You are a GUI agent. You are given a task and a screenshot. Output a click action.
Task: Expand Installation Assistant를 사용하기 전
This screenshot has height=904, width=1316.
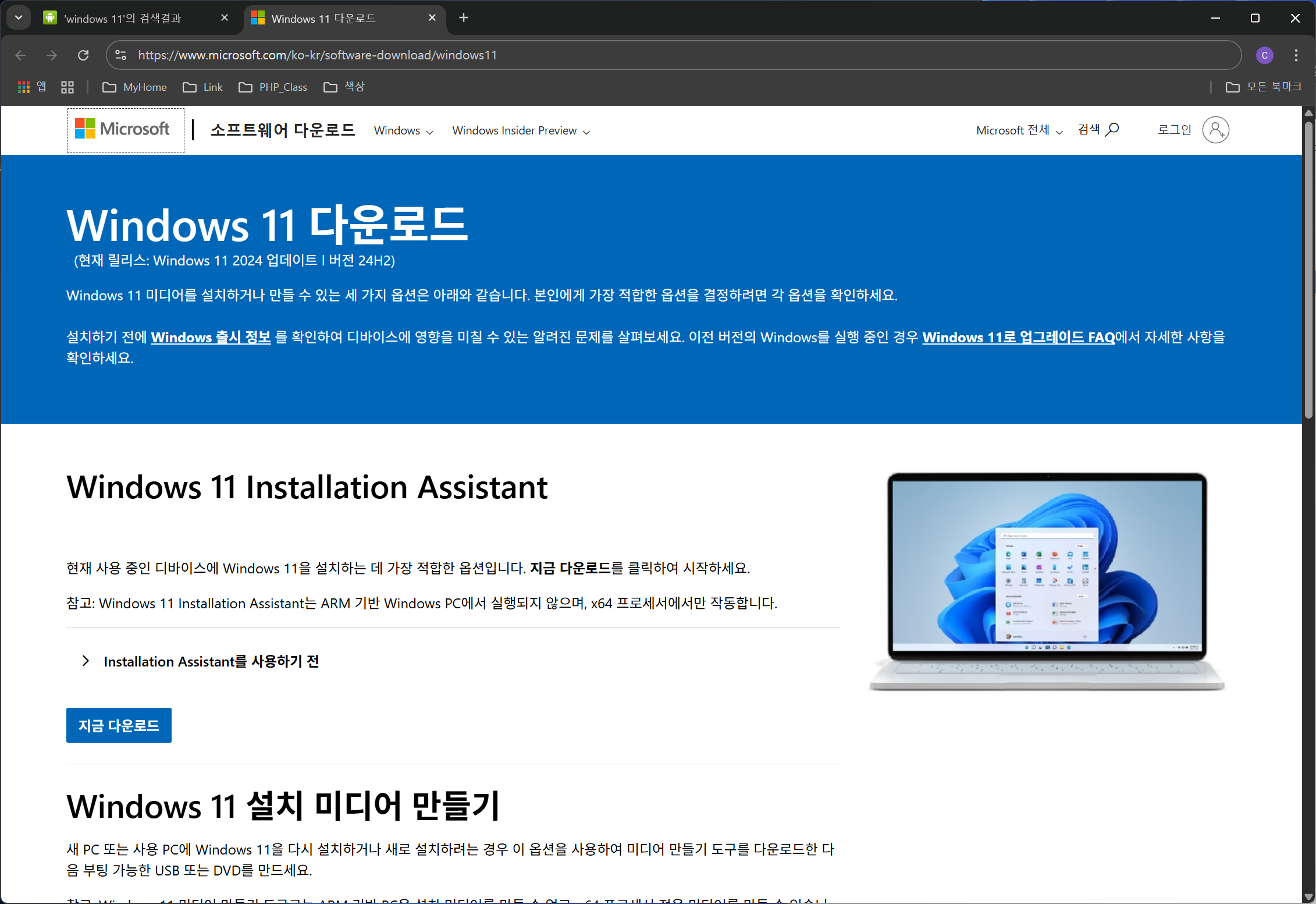click(201, 661)
